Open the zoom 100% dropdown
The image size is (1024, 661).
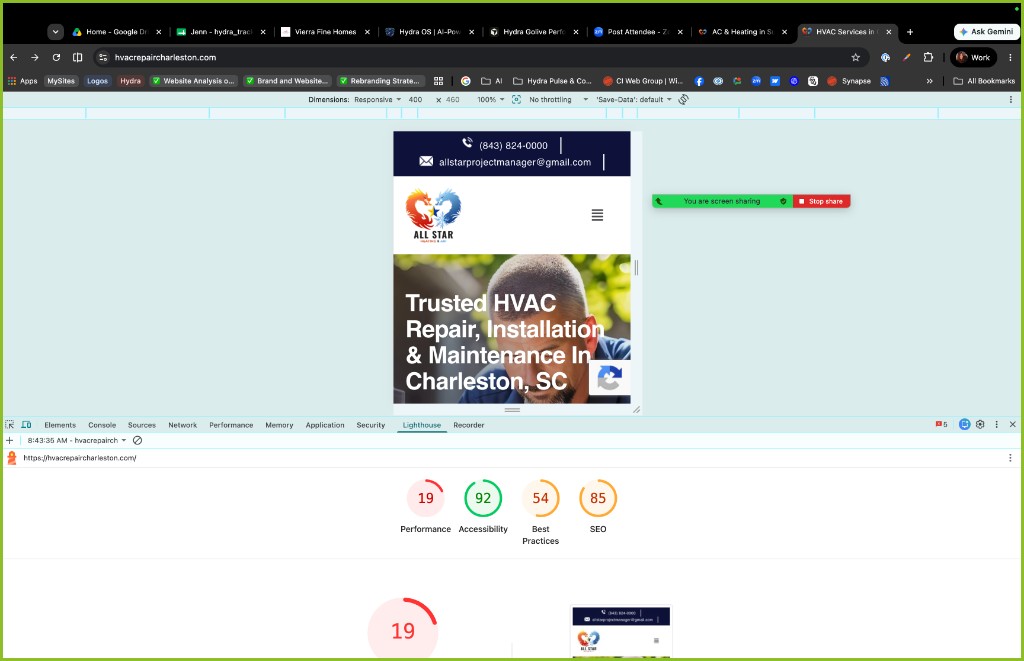[x=490, y=99]
